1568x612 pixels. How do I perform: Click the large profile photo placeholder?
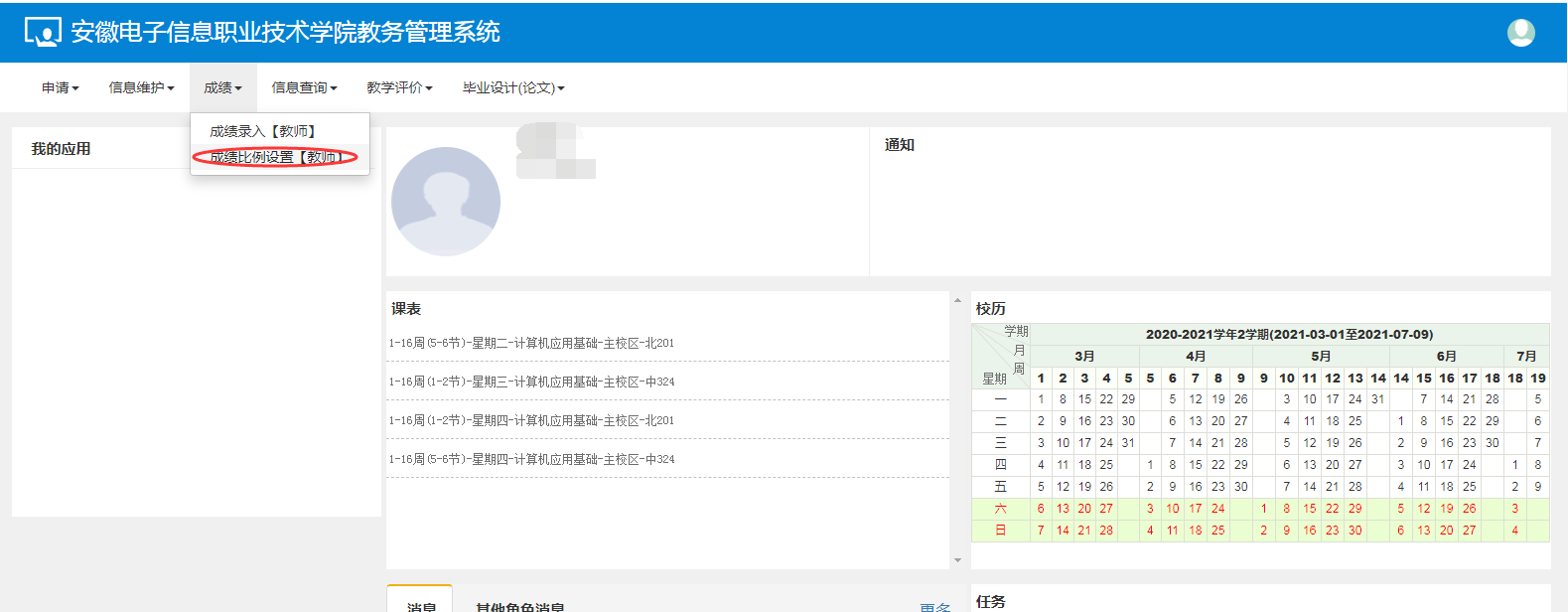click(446, 202)
